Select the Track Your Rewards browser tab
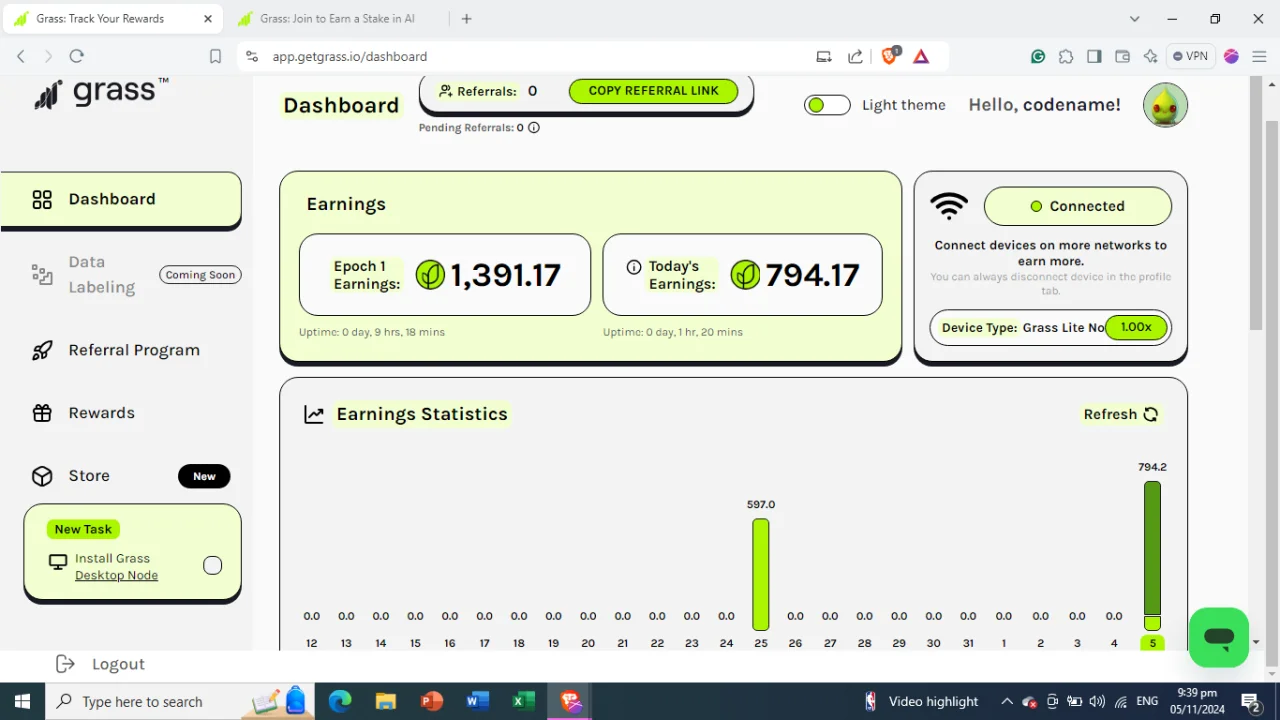1280x720 pixels. (100, 19)
